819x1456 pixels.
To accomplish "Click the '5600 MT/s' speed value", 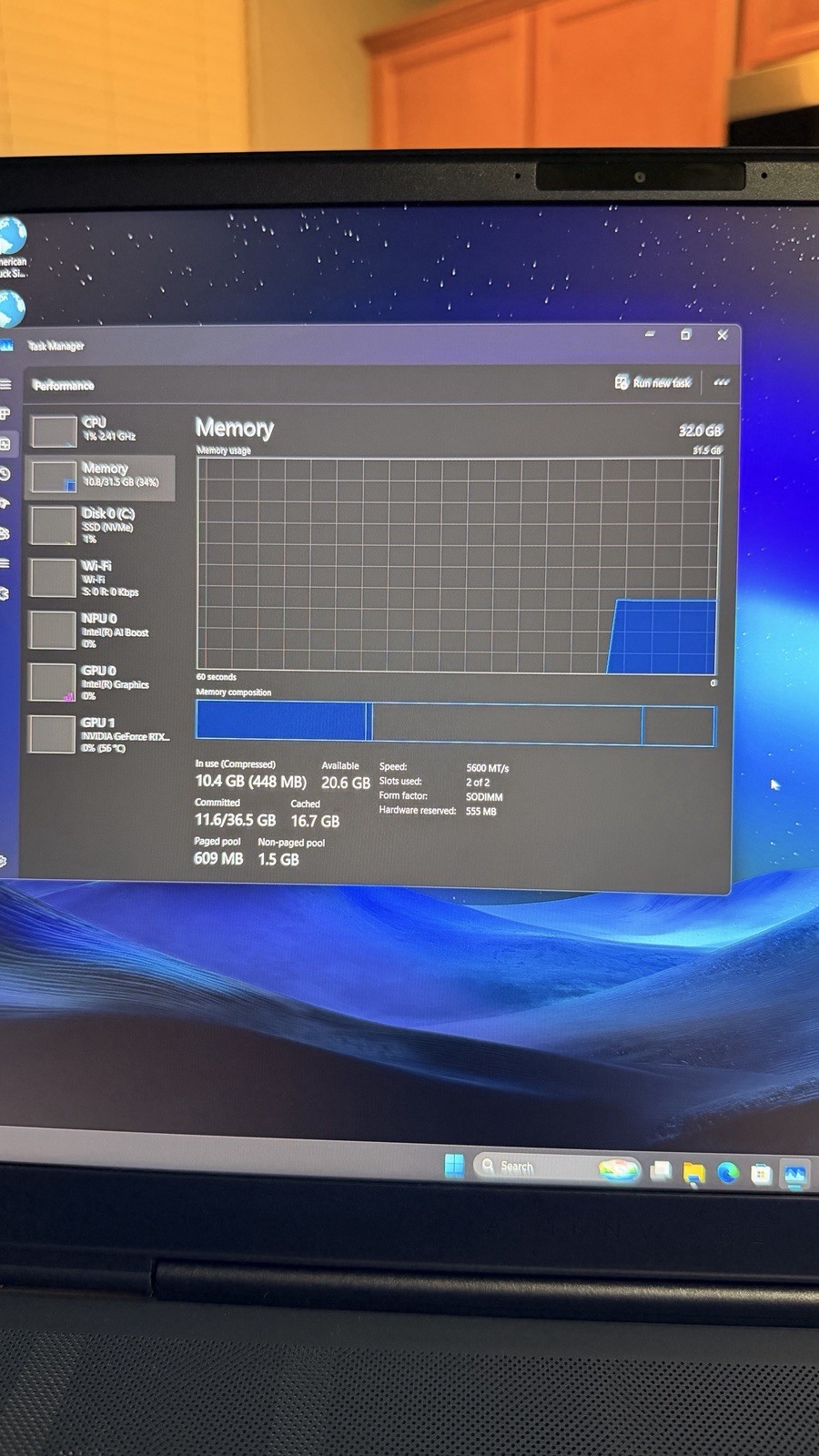I will [x=488, y=768].
